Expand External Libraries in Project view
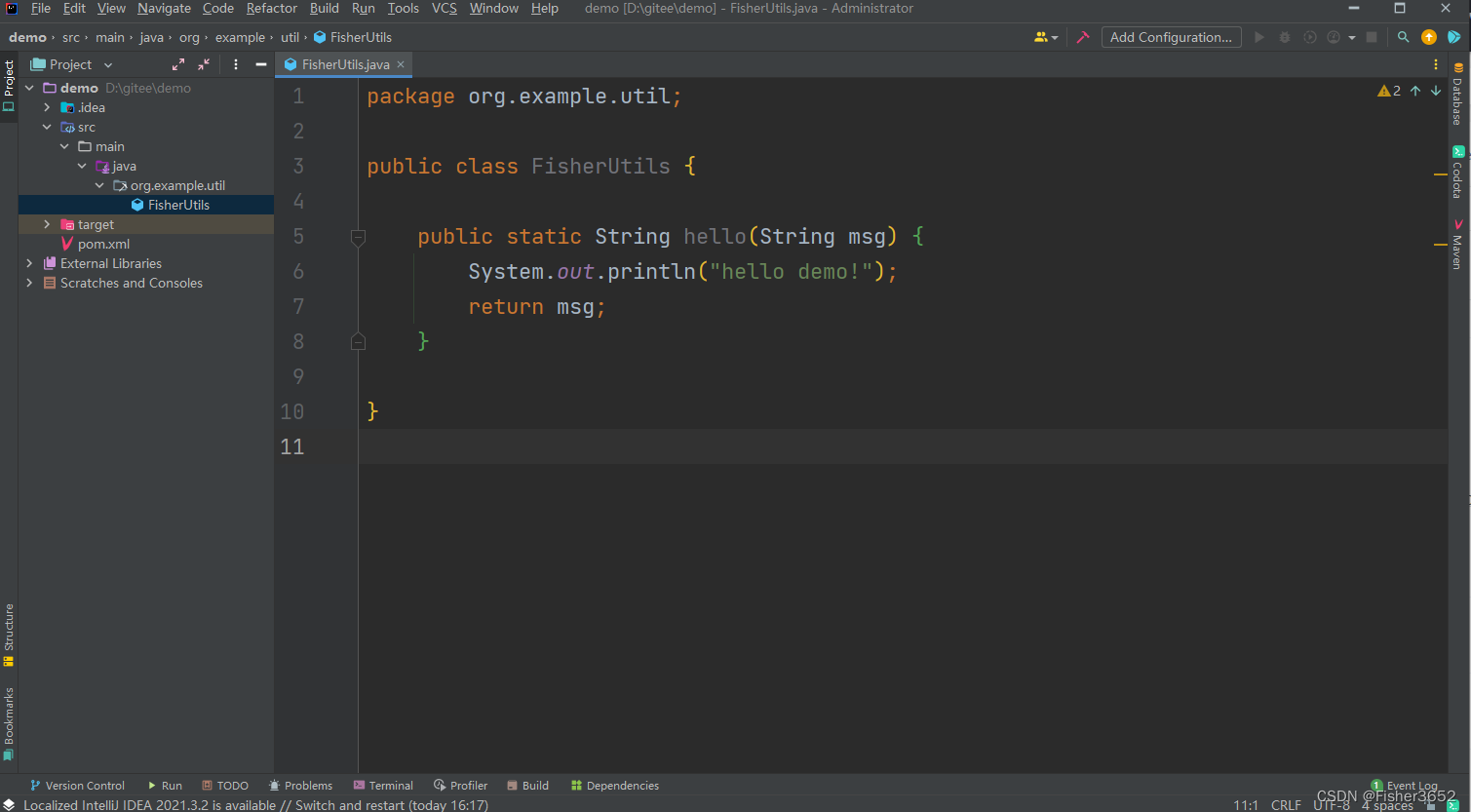The image size is (1471, 812). 29,263
